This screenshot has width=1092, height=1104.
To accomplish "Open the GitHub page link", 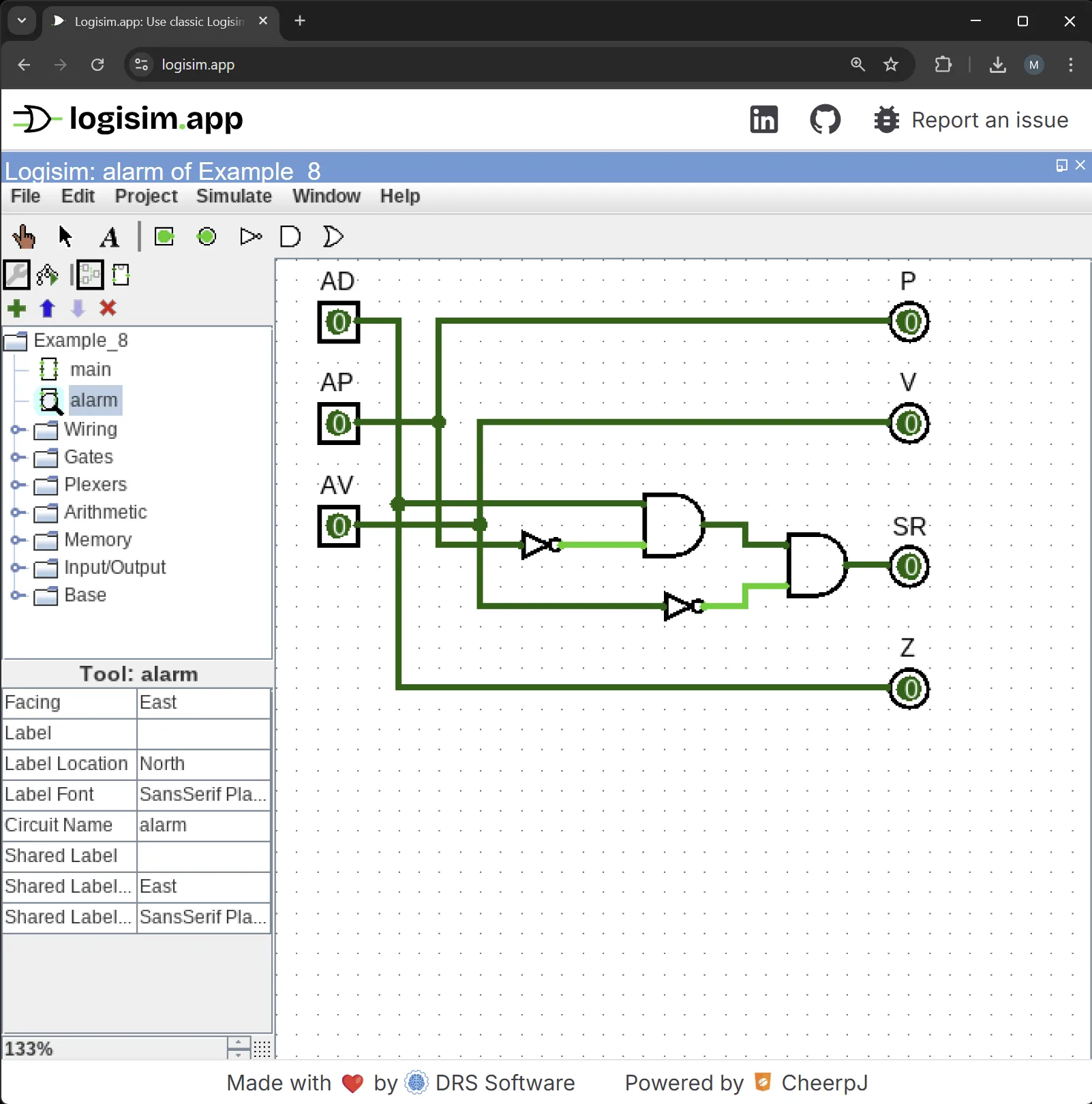I will [825, 119].
